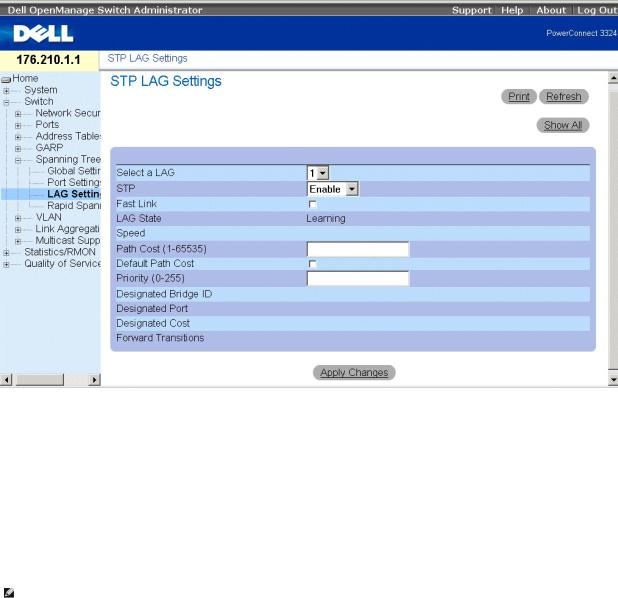Click the Designated Bridge ID label

pyautogui.click(x=164, y=294)
